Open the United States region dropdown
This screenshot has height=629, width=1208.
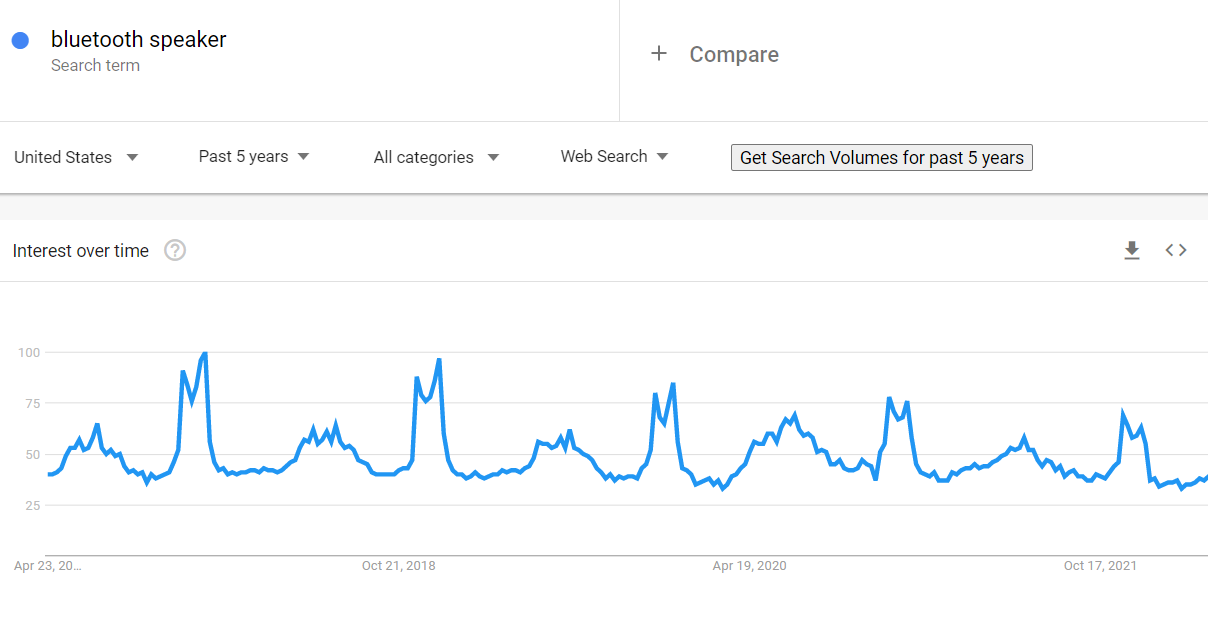tap(76, 157)
